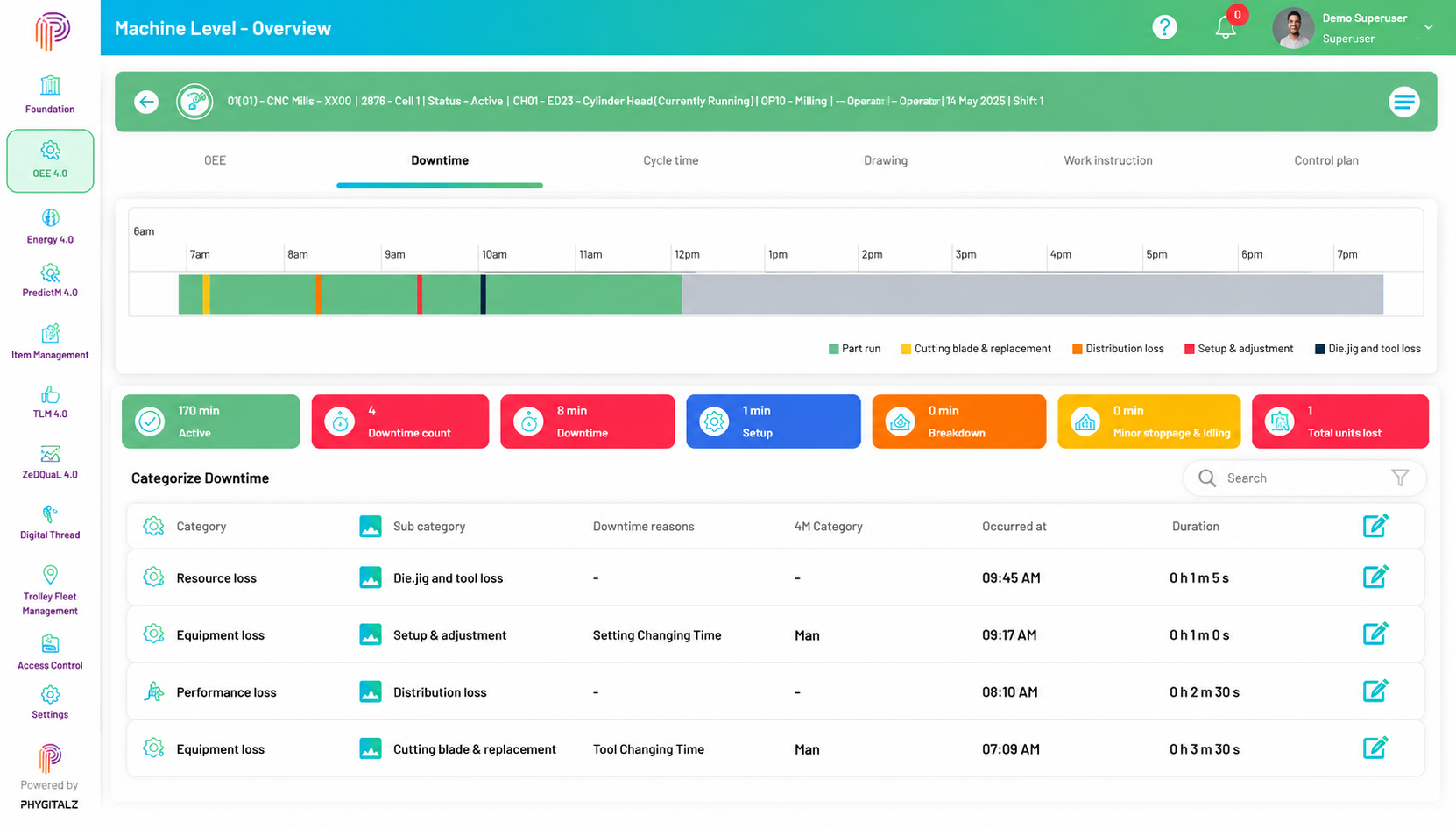Click the dark Die.jig timeline marker
Viewport: 1456px width, 829px height.
point(483,294)
